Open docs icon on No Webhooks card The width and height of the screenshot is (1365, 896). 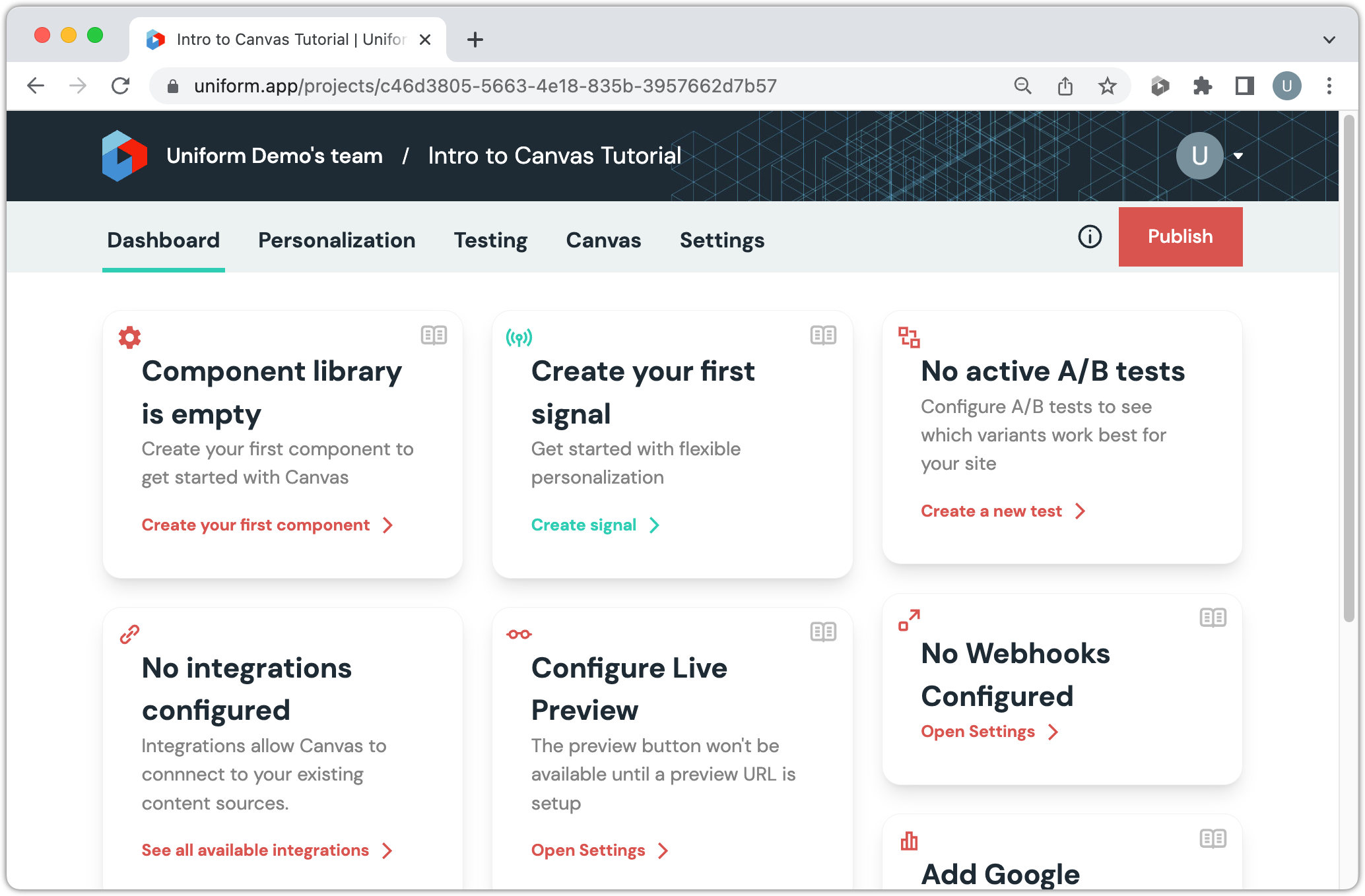coord(1213,618)
